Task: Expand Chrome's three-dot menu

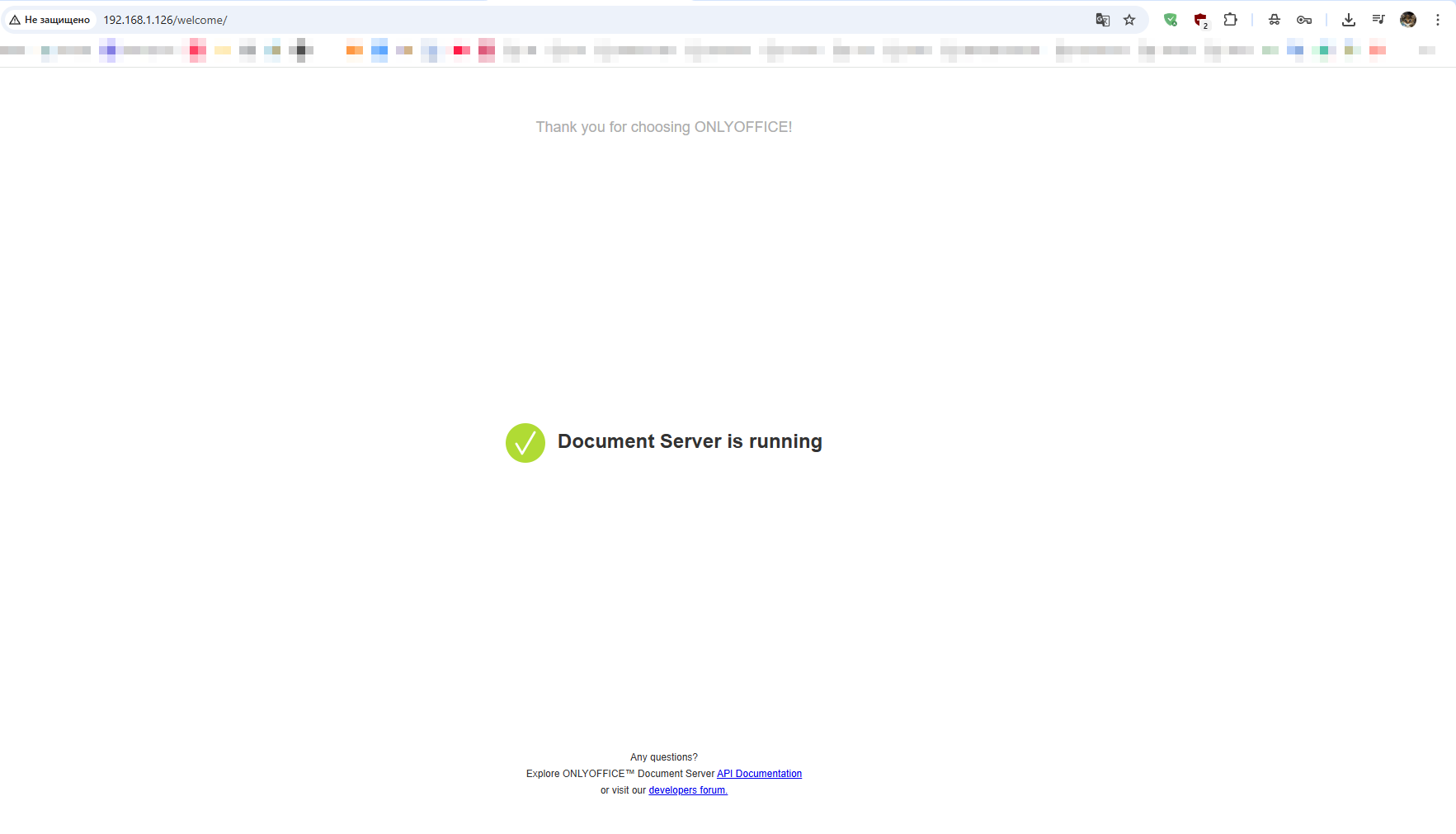Action: tap(1438, 20)
